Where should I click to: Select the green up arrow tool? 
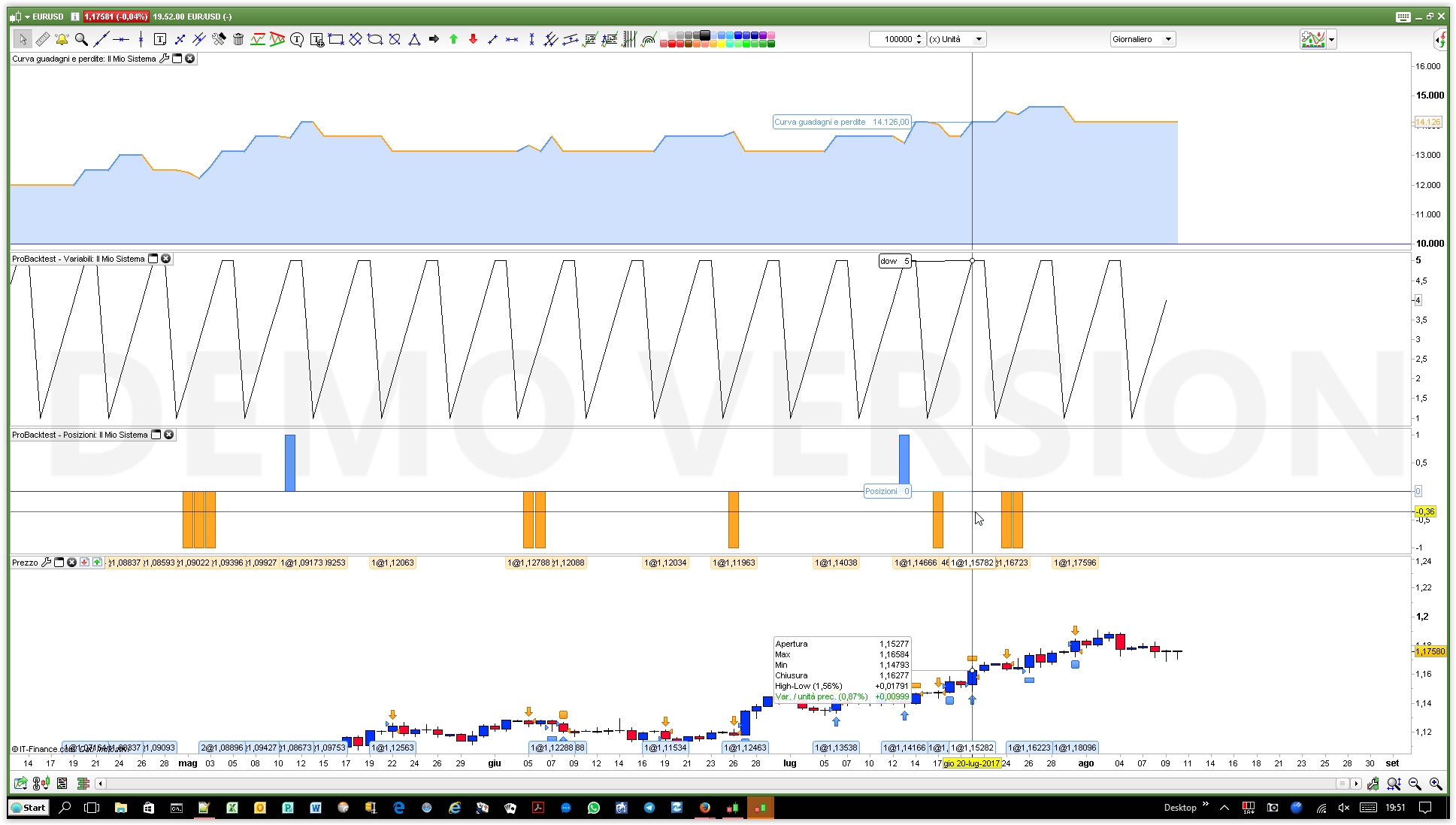(x=453, y=39)
